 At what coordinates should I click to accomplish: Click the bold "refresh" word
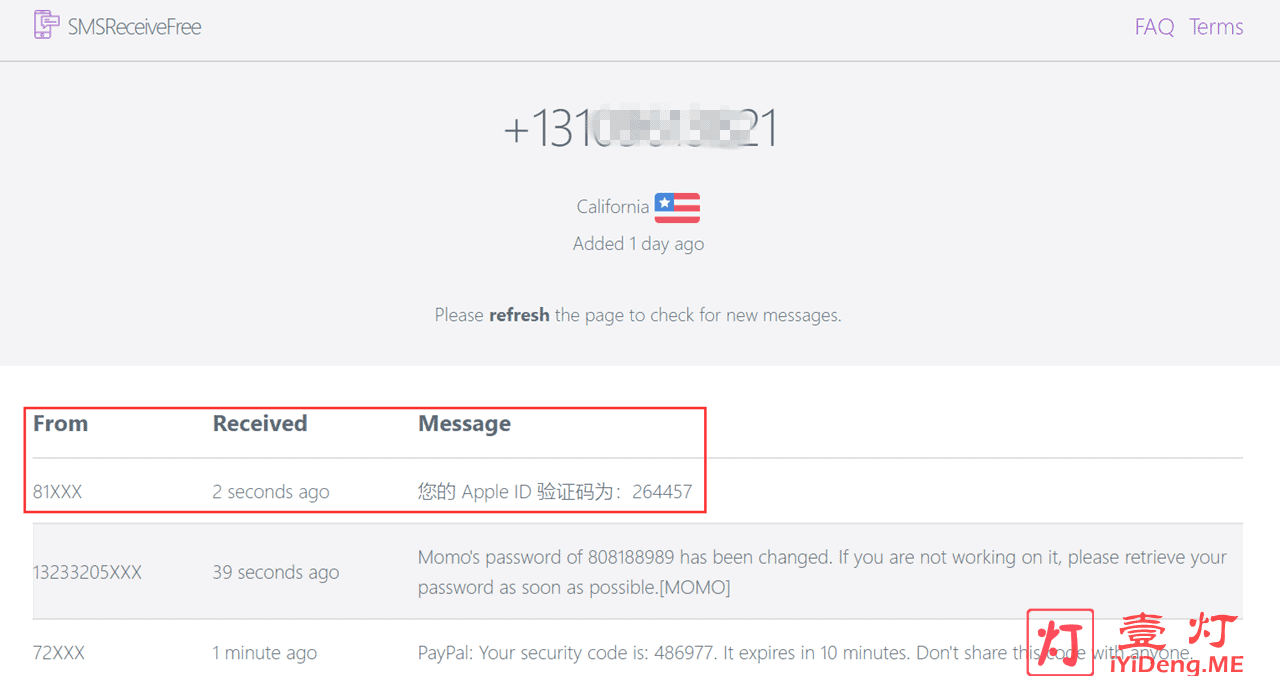[x=519, y=315]
